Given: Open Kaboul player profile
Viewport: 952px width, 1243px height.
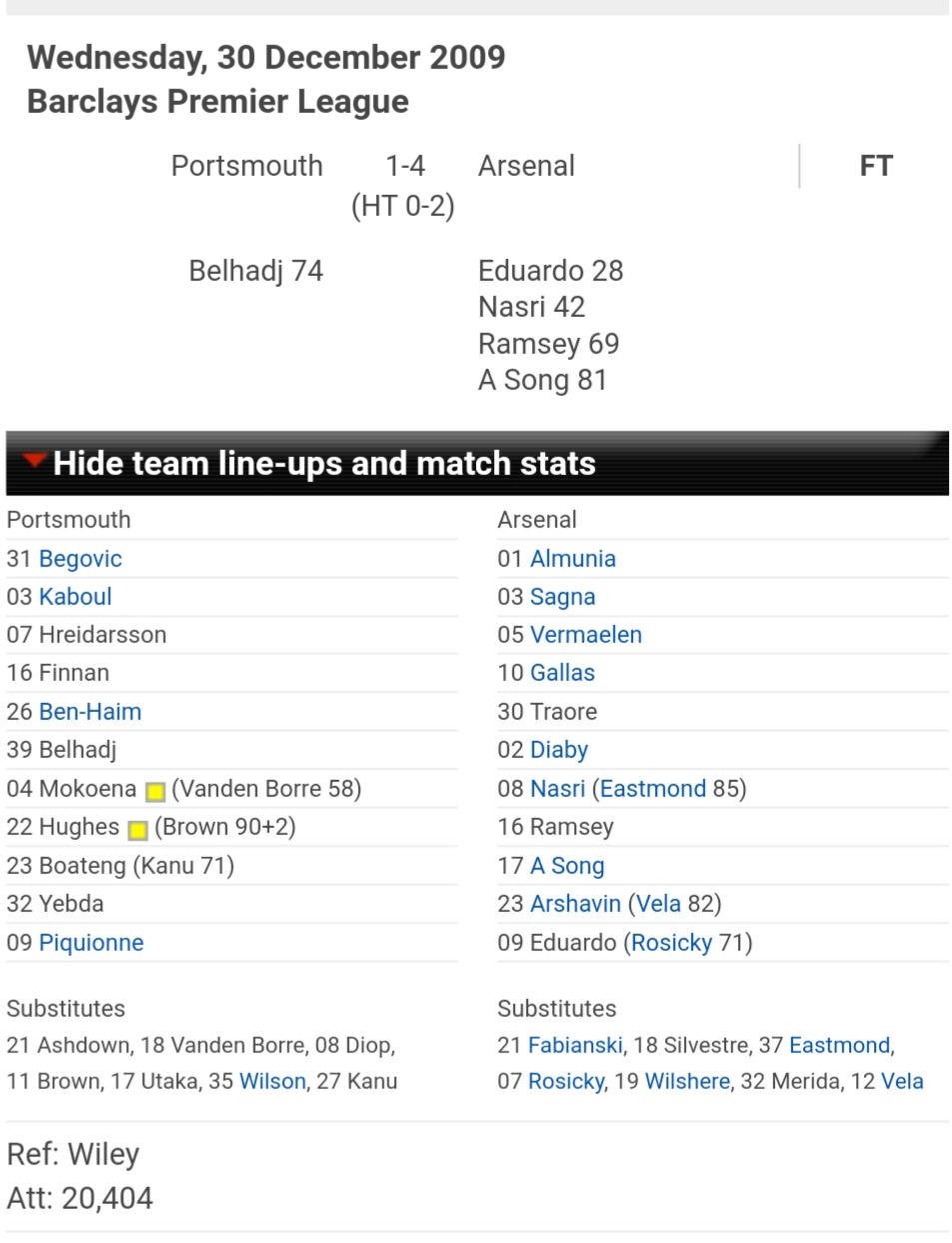Looking at the screenshot, I should [75, 597].
